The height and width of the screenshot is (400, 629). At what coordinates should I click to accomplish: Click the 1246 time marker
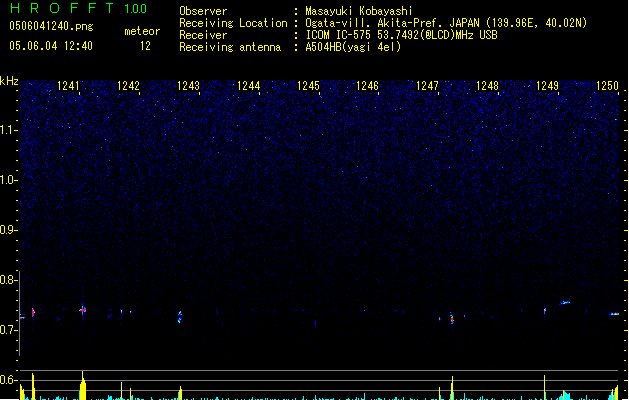click(367, 86)
